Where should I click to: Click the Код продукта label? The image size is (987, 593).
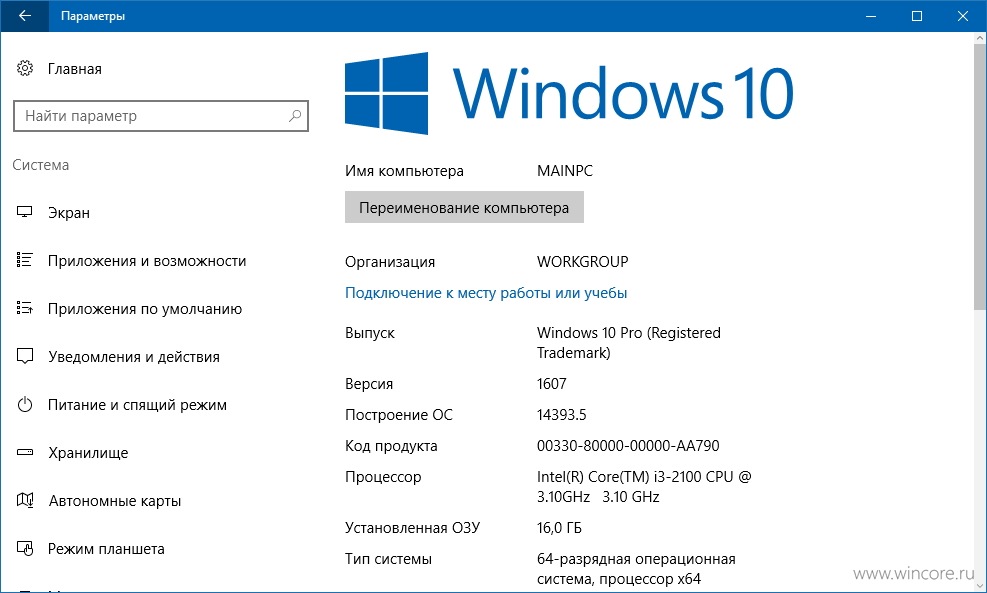click(x=391, y=446)
